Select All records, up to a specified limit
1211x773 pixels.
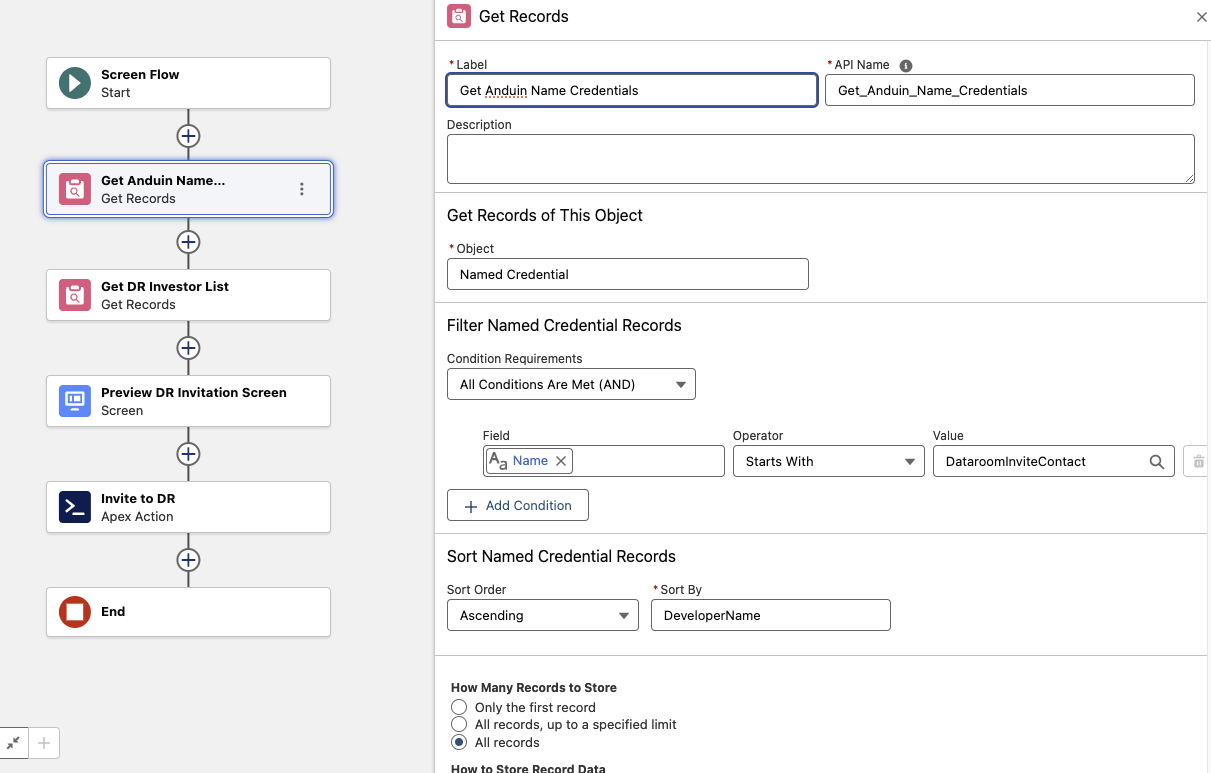459,724
